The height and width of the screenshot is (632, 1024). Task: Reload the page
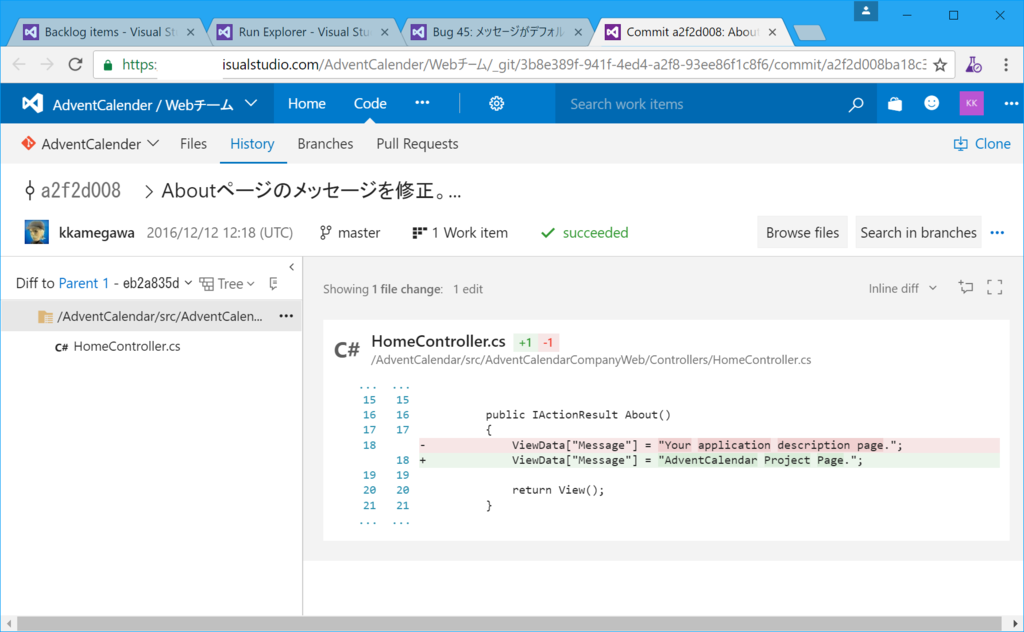tap(75, 64)
